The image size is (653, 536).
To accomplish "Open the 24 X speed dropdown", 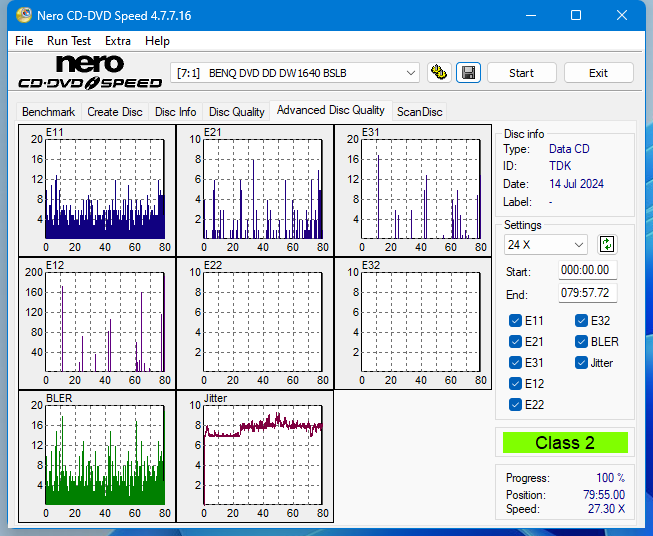I will pos(546,244).
